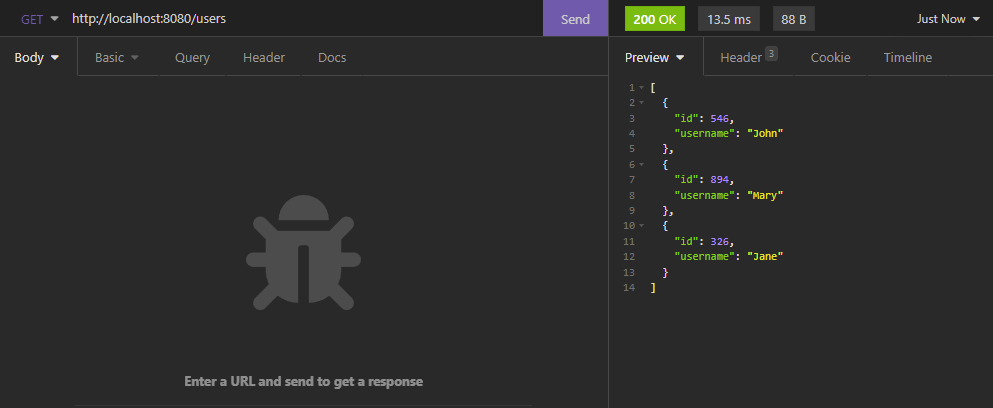The width and height of the screenshot is (993, 408).
Task: Open the Timeline tab
Action: [907, 58]
